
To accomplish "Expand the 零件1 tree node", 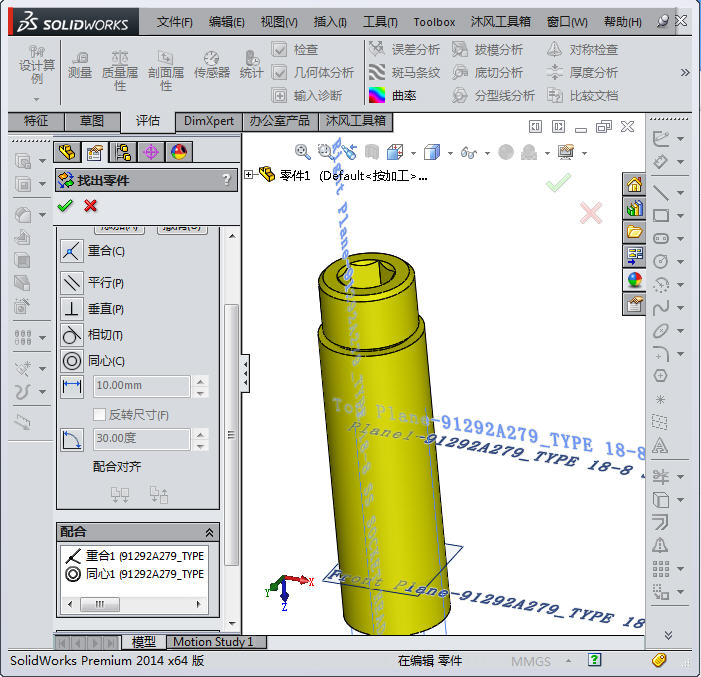I will coord(249,175).
